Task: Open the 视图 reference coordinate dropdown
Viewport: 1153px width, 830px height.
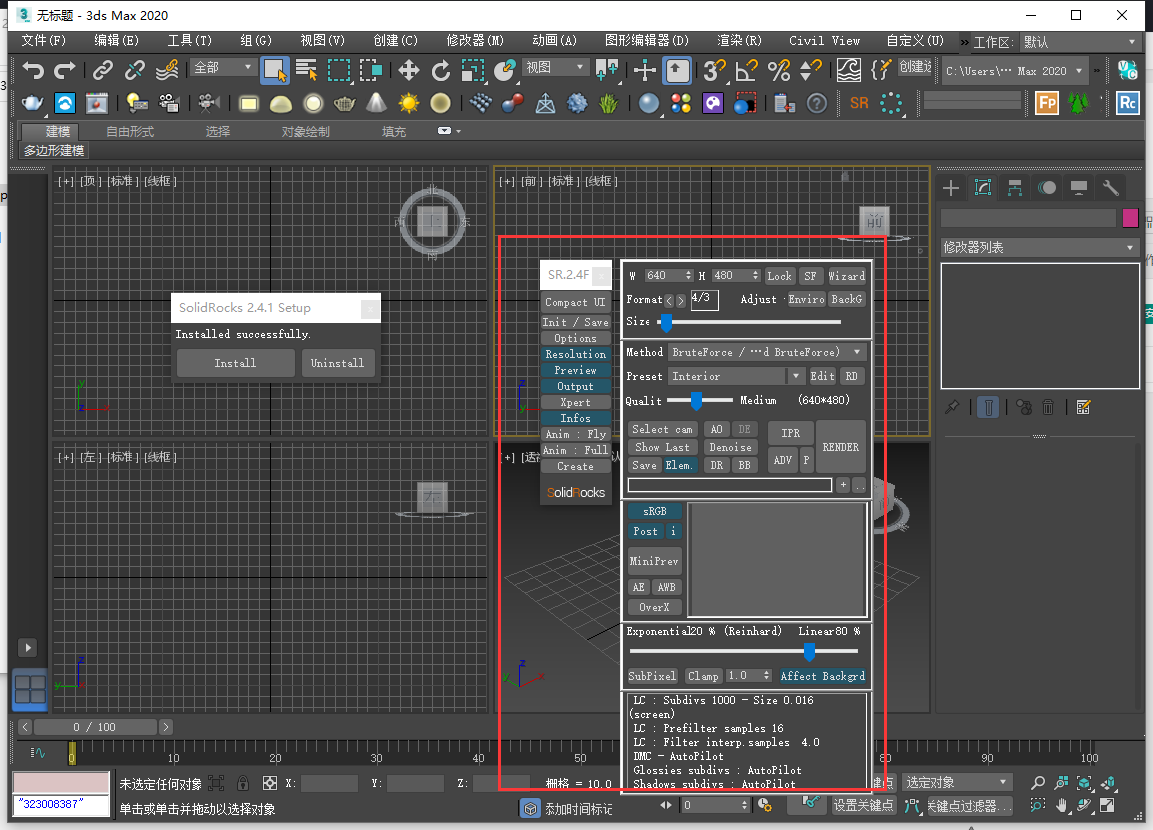Action: 556,68
